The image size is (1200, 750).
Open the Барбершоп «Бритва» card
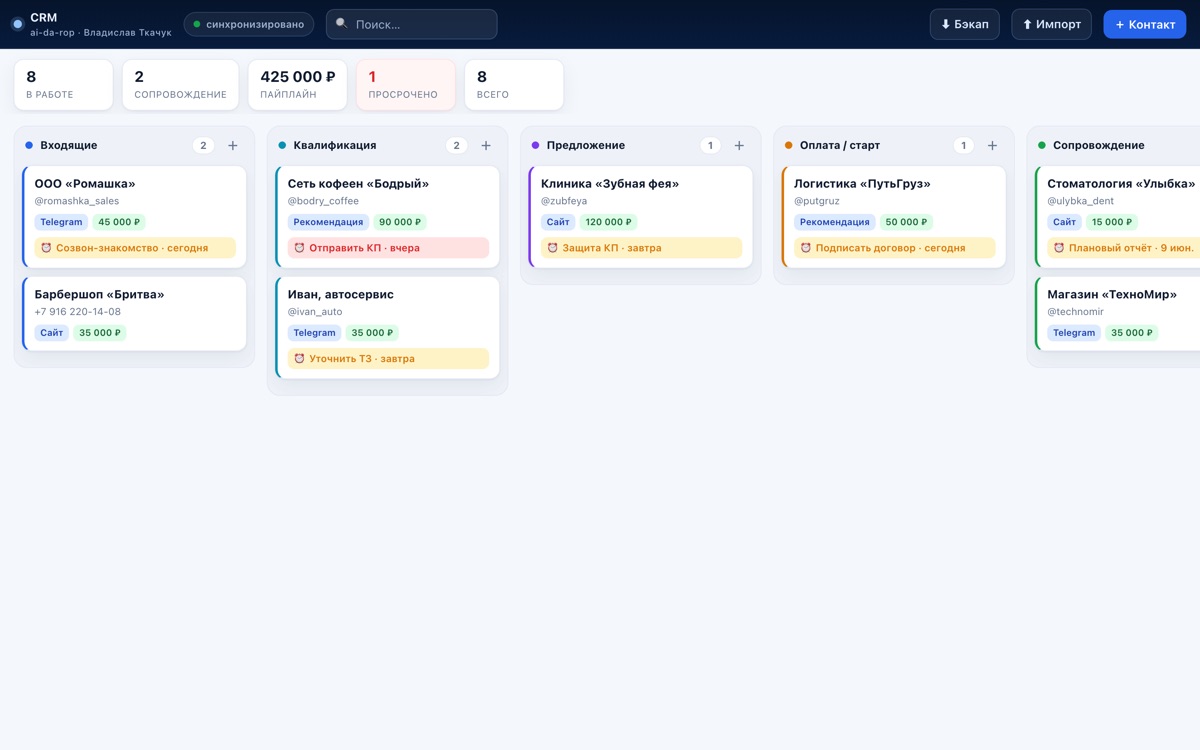[x=134, y=314]
